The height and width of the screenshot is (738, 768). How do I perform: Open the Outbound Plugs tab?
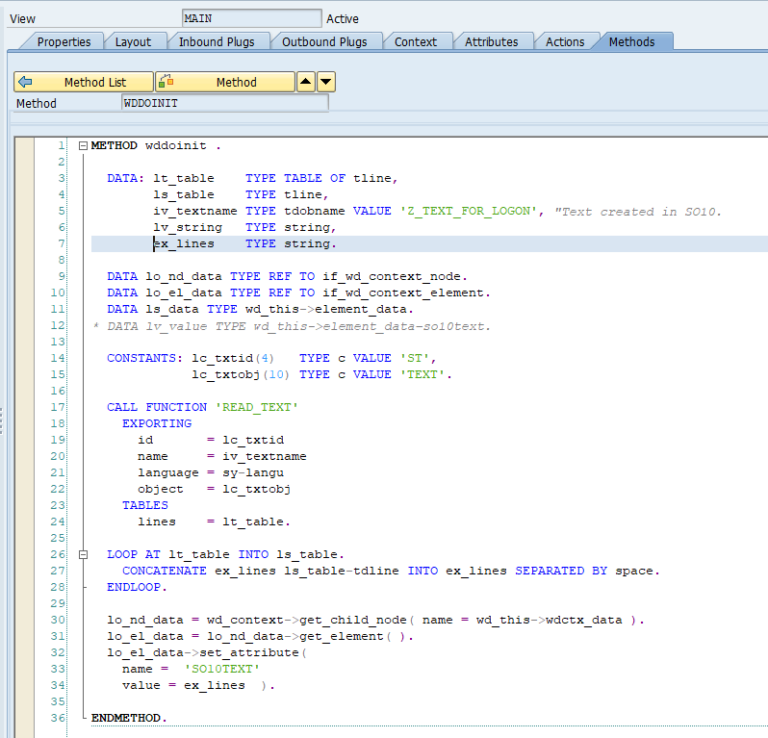[x=324, y=42]
